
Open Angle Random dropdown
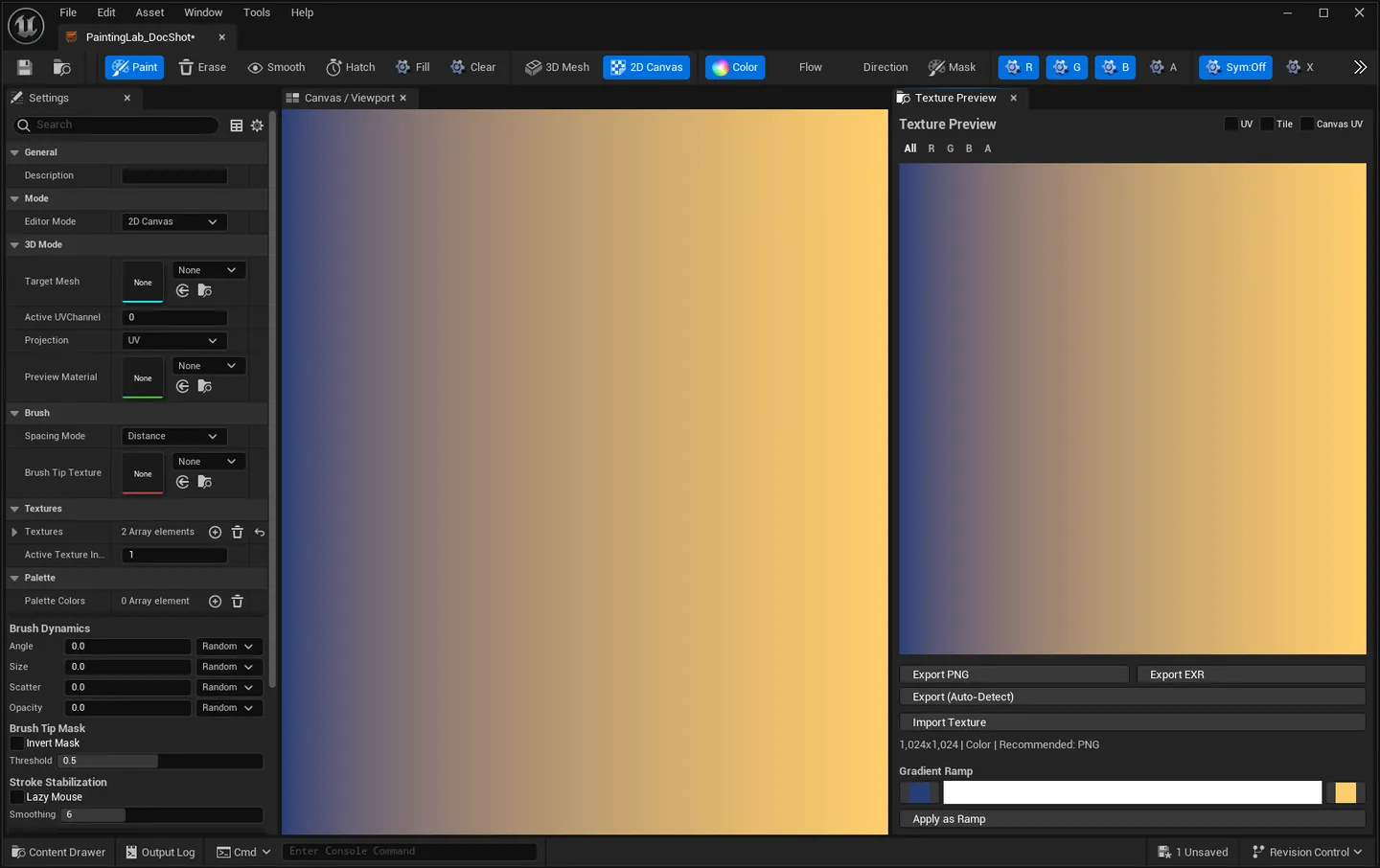coord(229,647)
